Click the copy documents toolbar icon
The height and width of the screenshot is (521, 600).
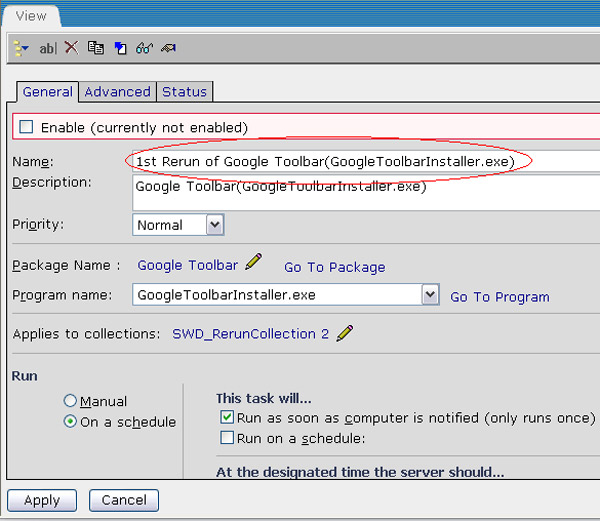(96, 48)
